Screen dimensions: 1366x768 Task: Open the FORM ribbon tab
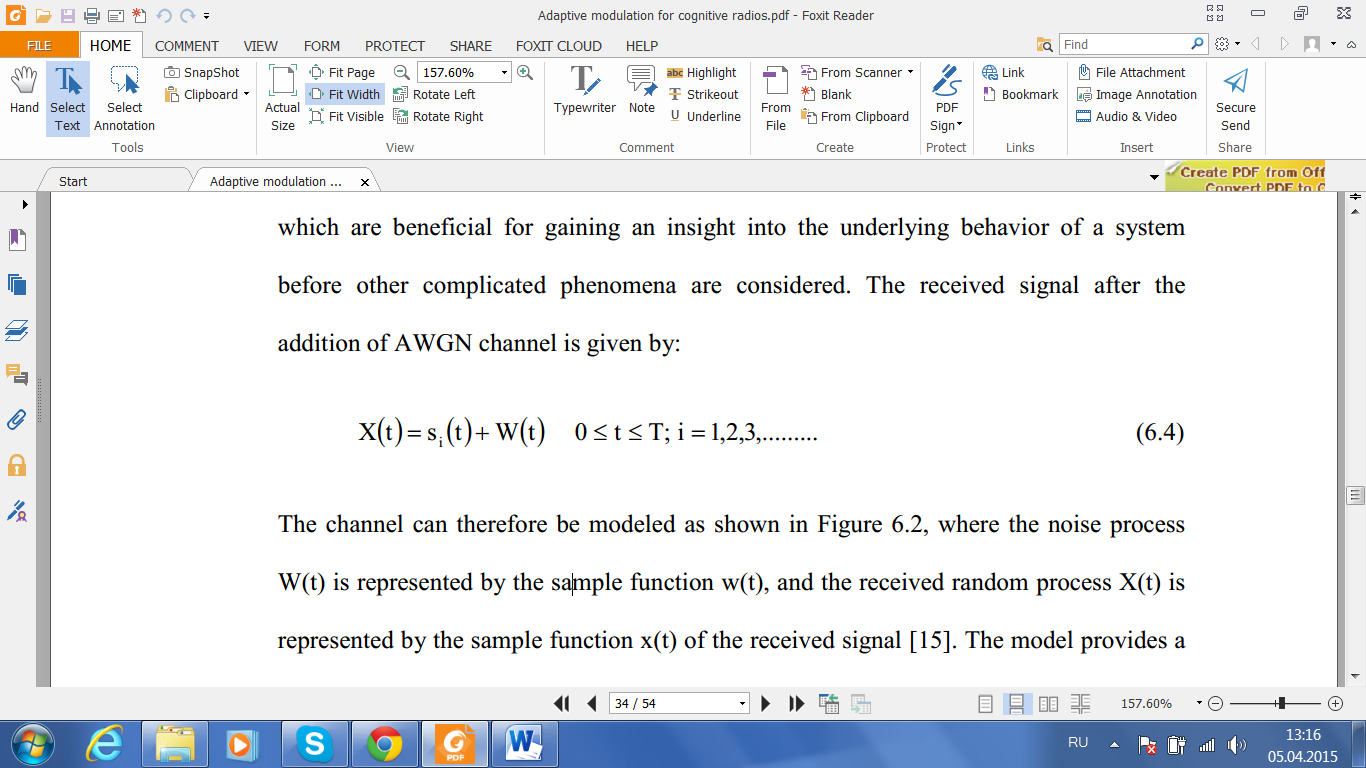(x=322, y=45)
